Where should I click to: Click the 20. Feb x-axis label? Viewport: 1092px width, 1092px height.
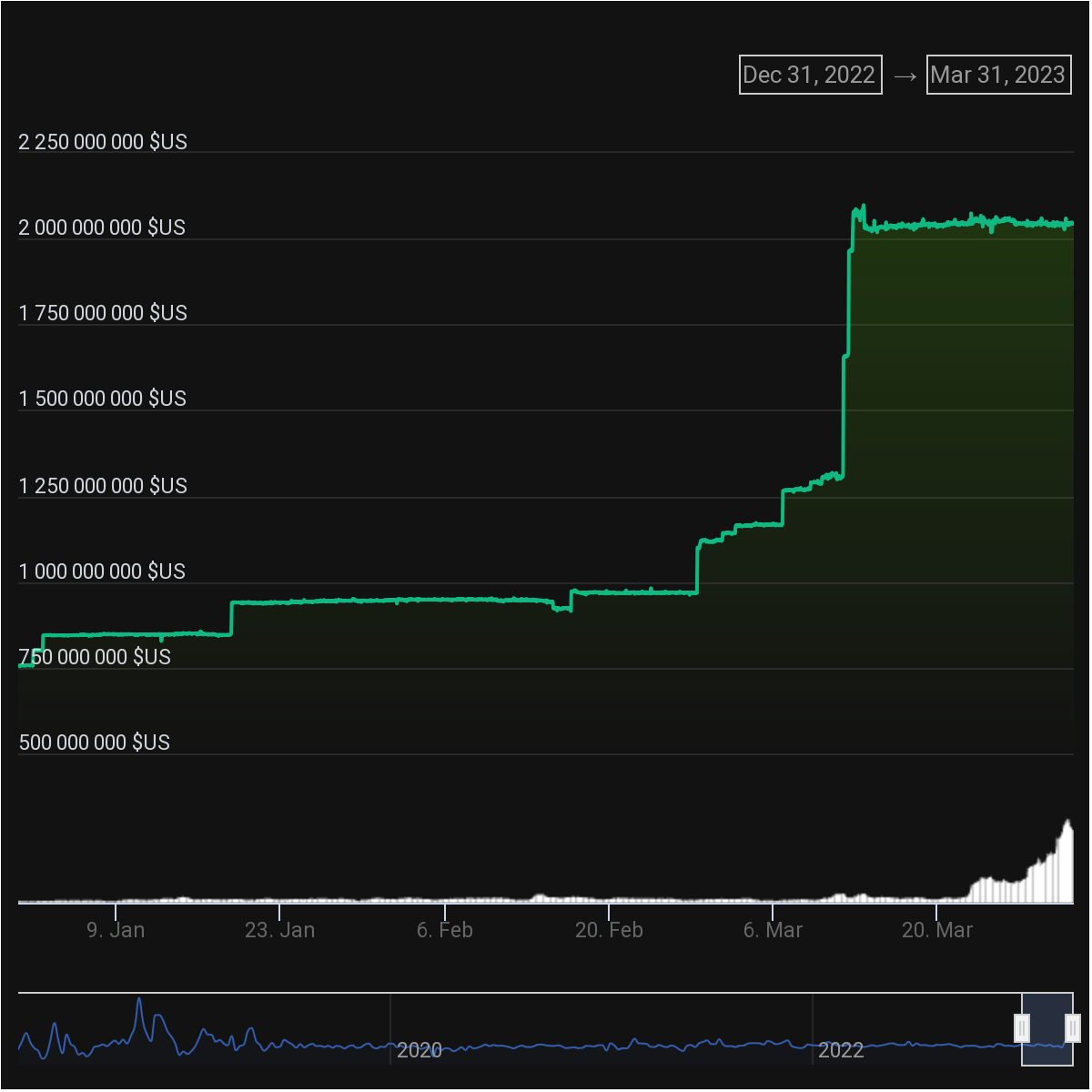pyautogui.click(x=609, y=930)
